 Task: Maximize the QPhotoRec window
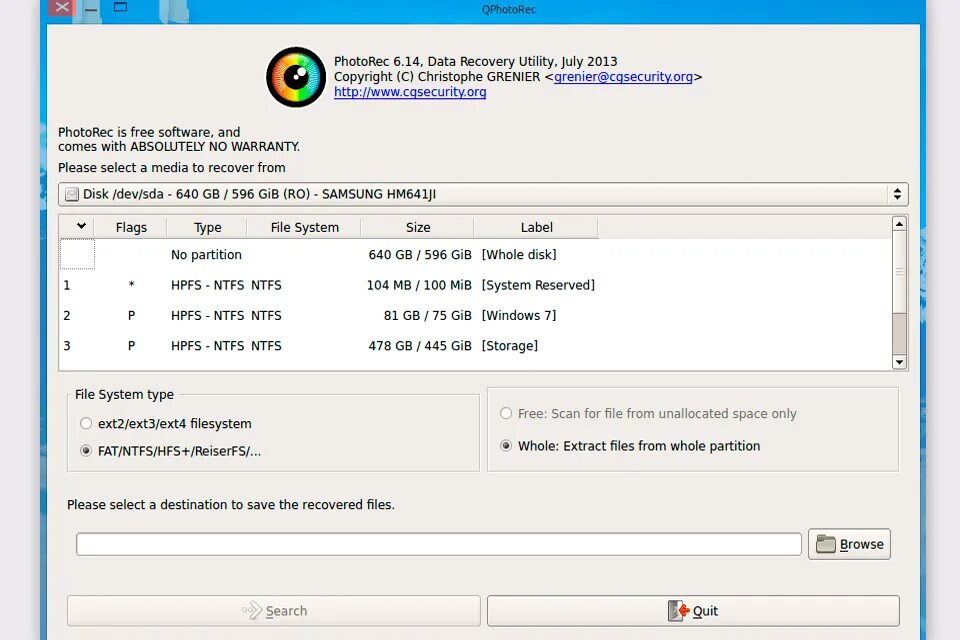tap(121, 7)
